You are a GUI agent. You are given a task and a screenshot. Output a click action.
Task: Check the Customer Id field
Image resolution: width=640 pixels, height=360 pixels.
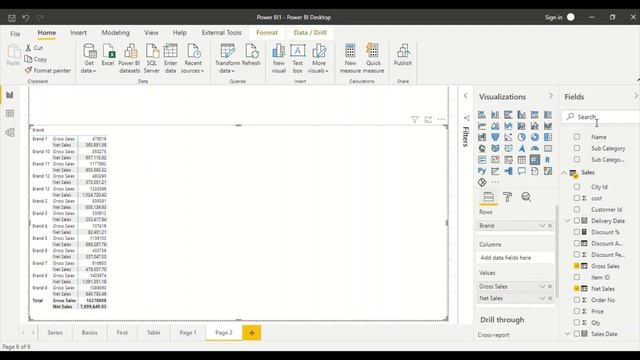[577, 209]
